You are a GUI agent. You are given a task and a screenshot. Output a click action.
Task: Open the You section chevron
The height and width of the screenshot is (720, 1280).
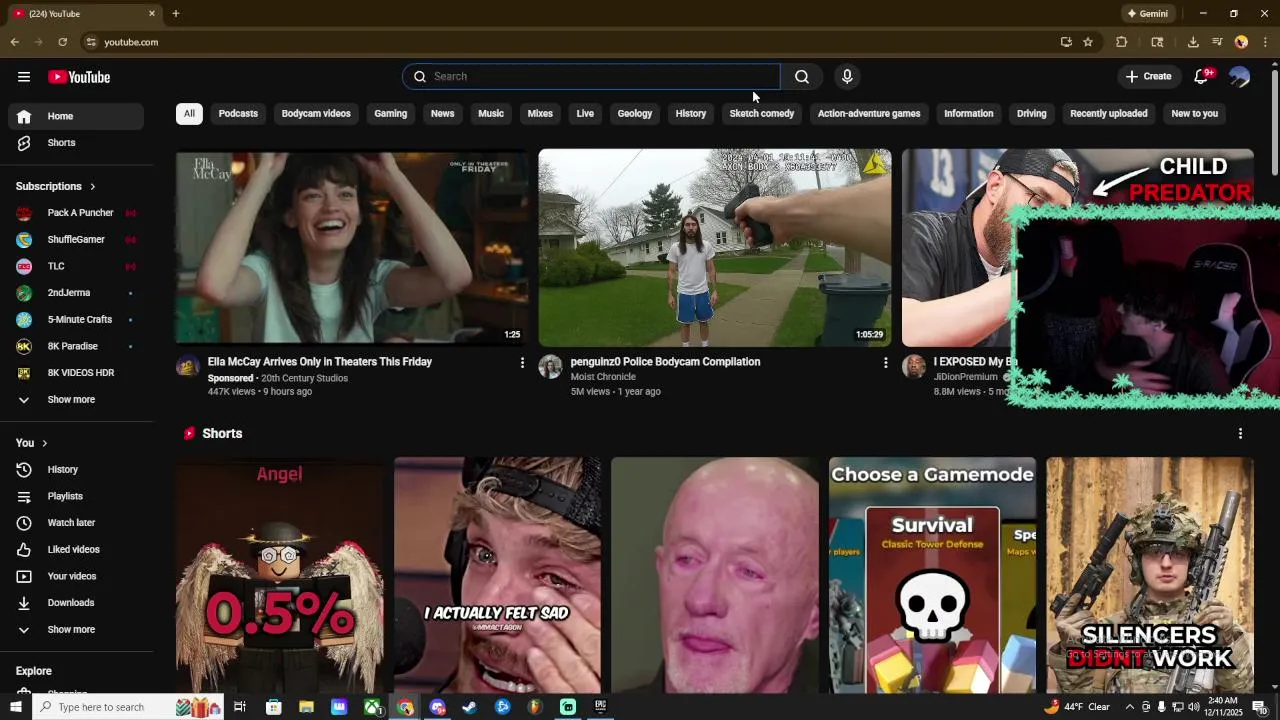coord(44,443)
